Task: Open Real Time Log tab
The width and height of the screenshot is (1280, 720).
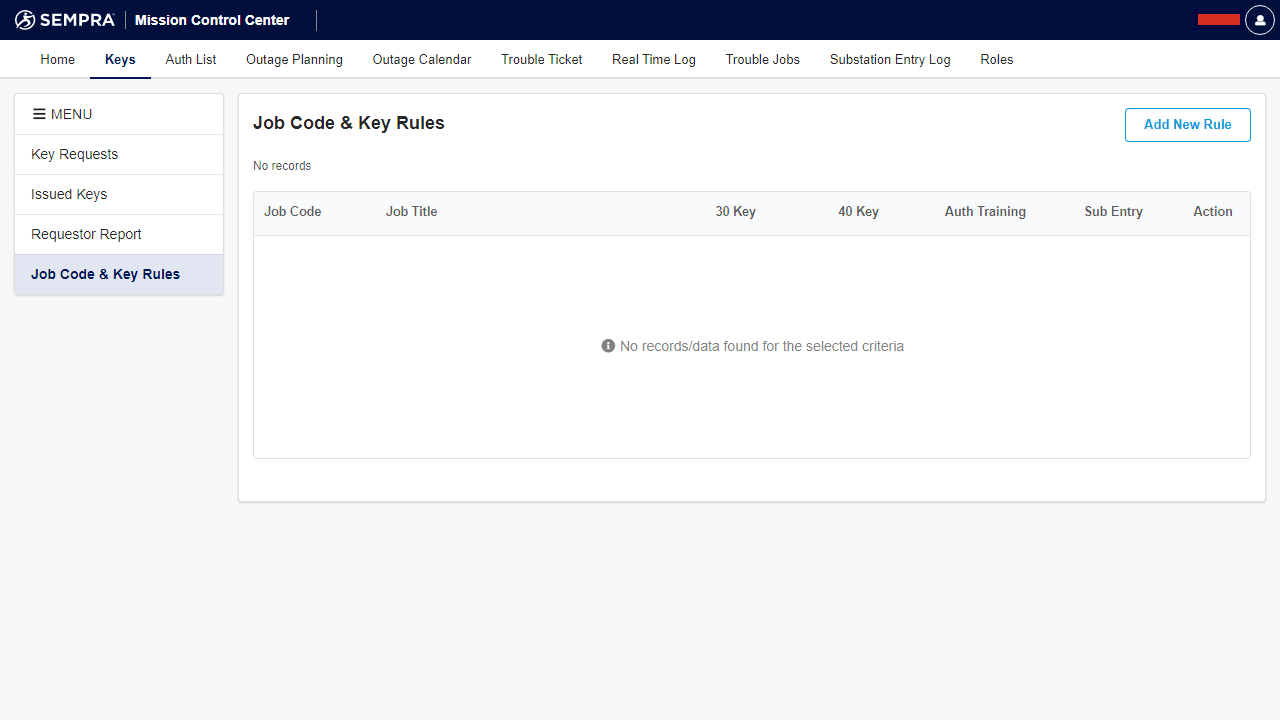Action: click(654, 59)
